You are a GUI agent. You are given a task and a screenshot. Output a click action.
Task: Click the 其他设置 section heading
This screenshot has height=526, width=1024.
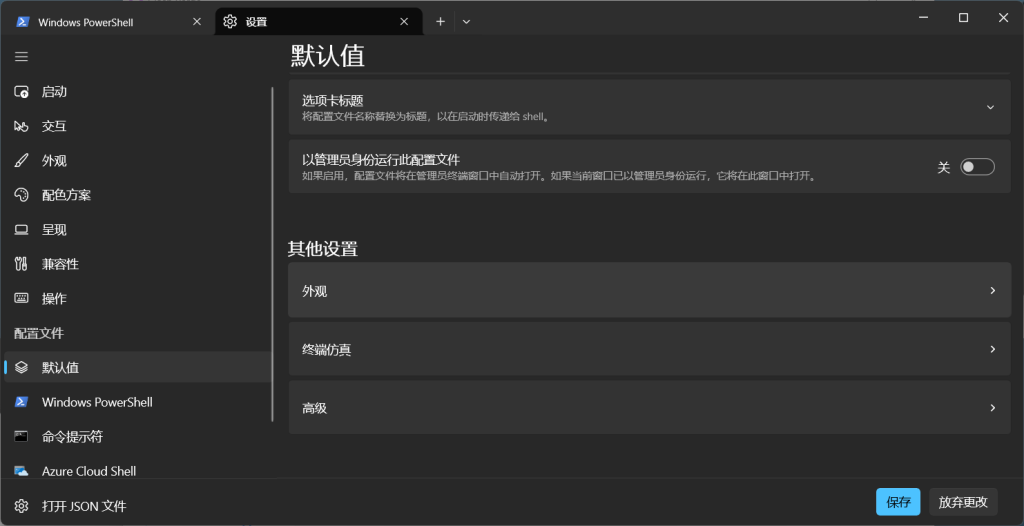tap(323, 248)
